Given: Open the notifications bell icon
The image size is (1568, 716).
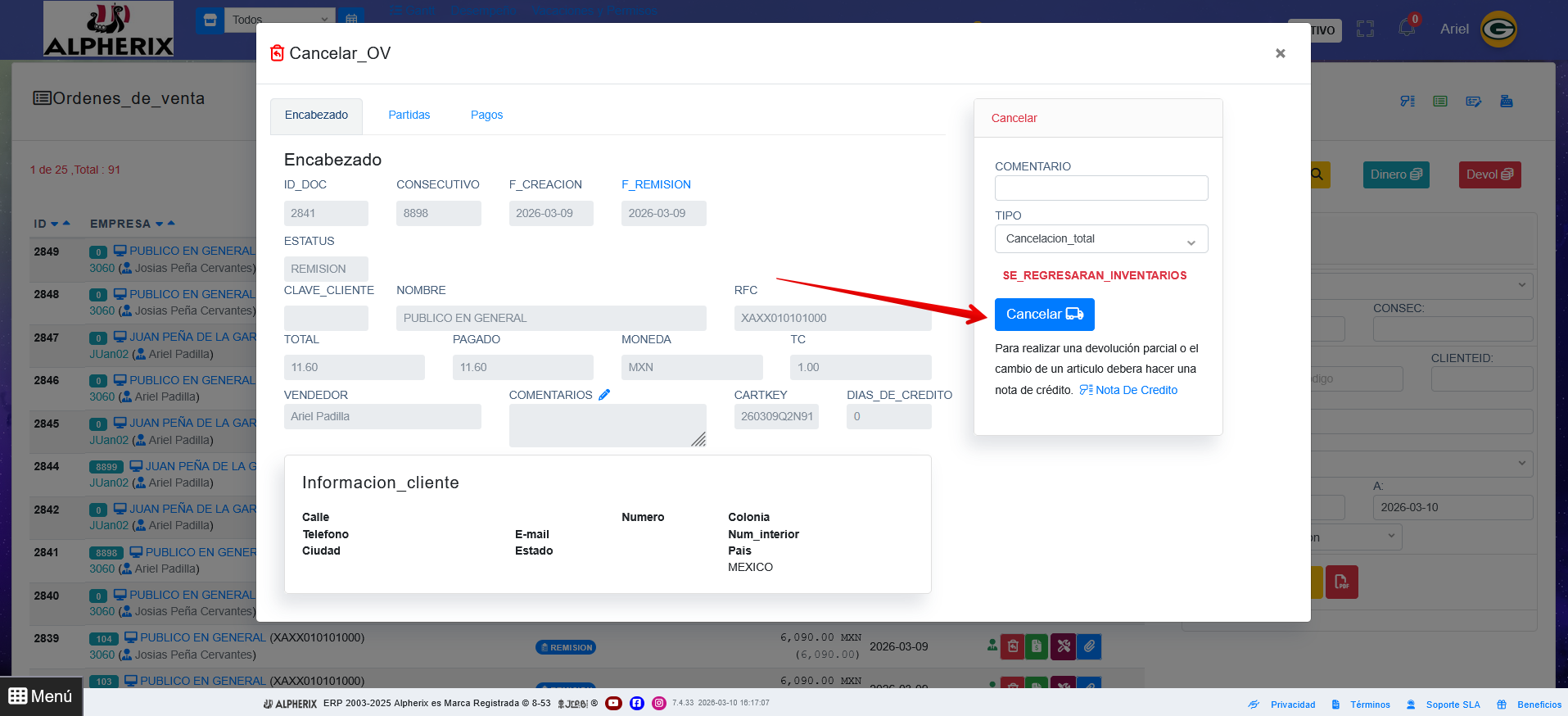Looking at the screenshot, I should [x=1407, y=29].
